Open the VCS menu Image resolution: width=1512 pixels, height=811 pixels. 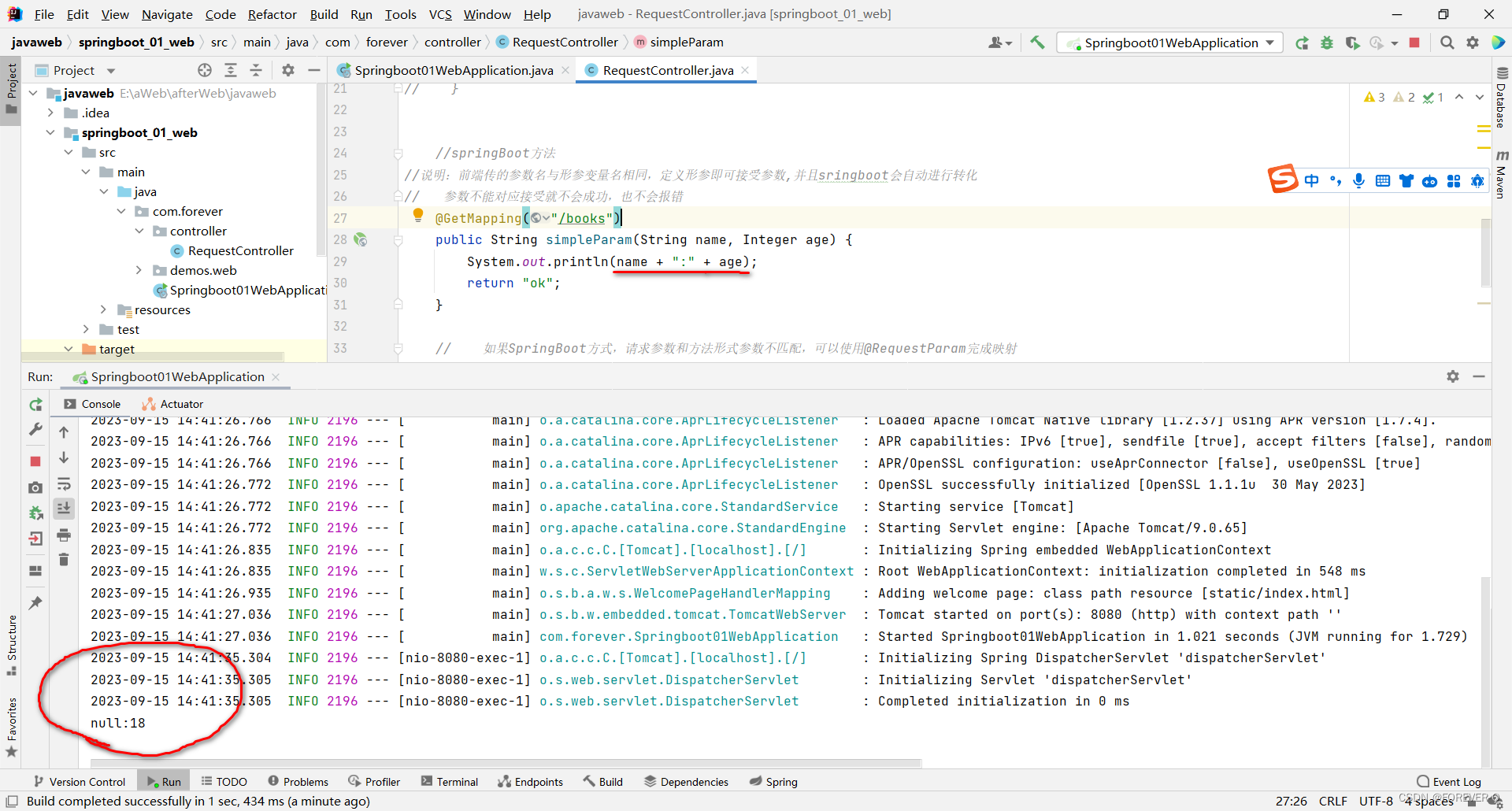point(439,14)
